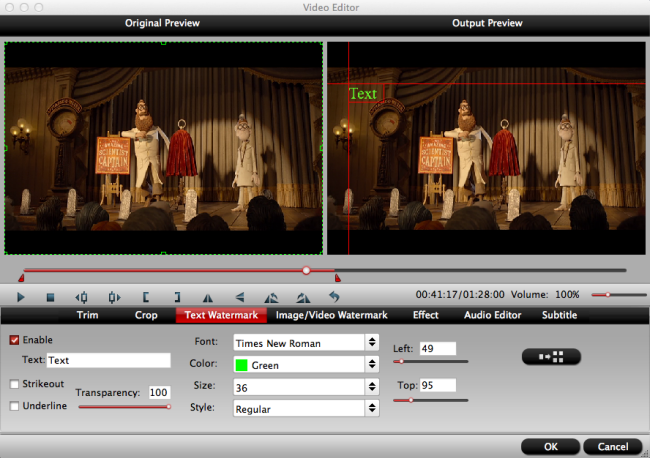Switch to the Crop tab

tap(146, 315)
